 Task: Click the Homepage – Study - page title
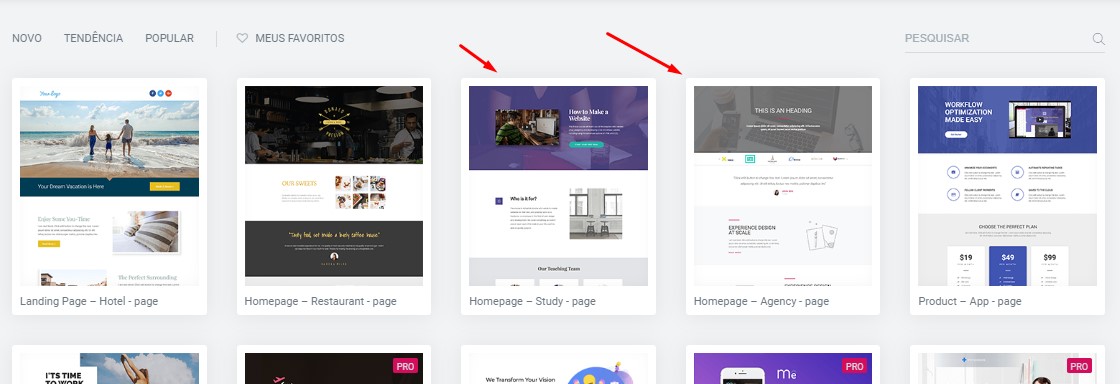[532, 301]
